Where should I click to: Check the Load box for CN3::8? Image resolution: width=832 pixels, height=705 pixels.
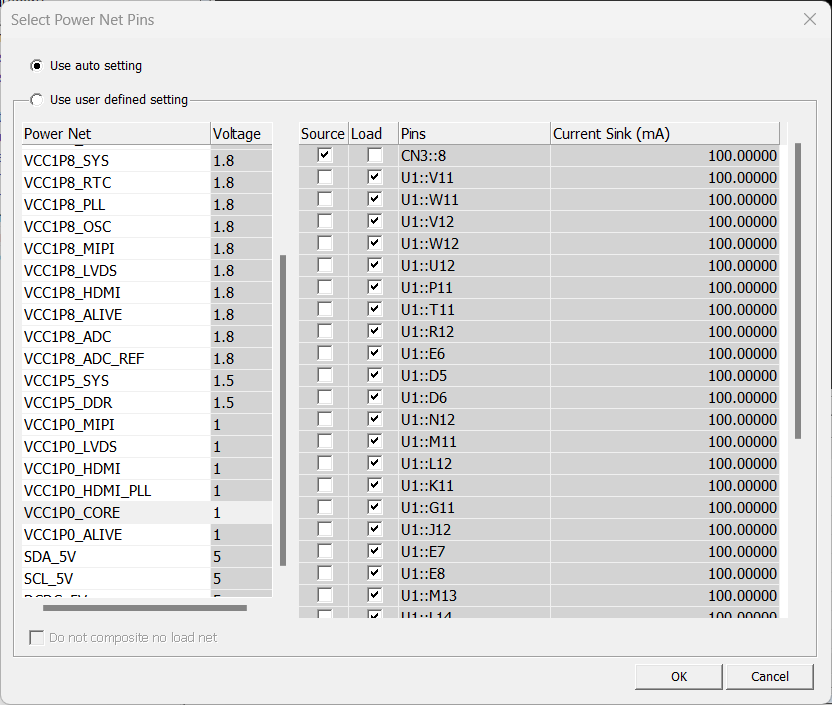point(374,156)
